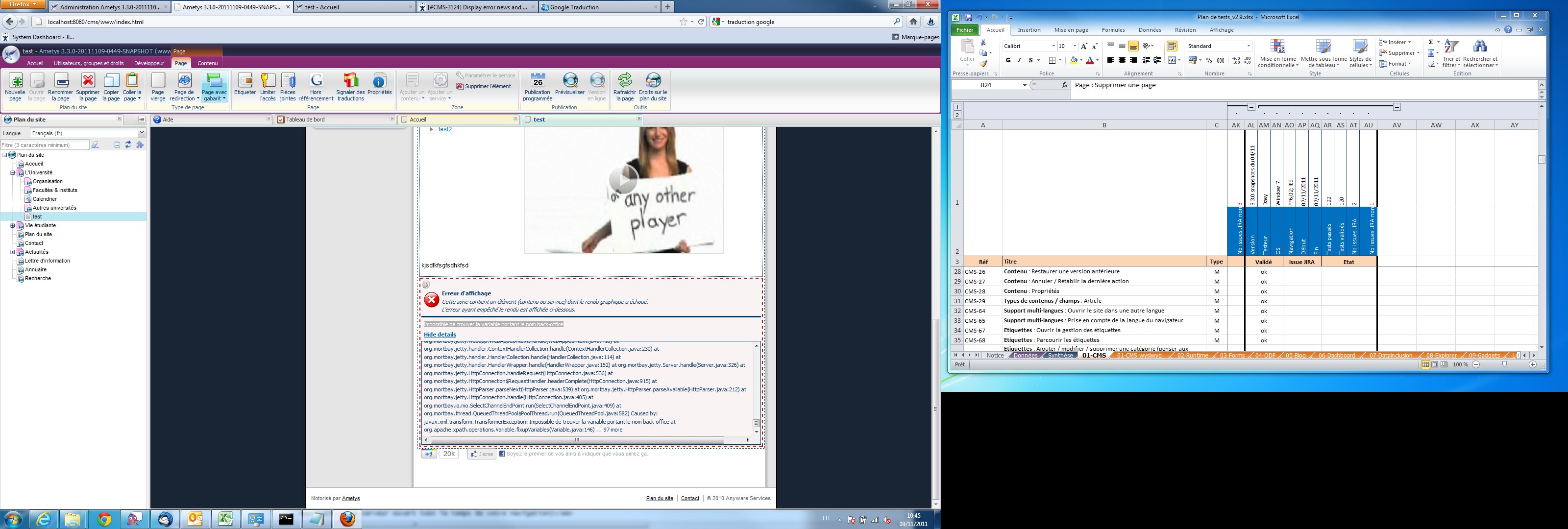Open Excel Calibri font name dropdown
The image size is (1568, 529).
pyautogui.click(x=1053, y=46)
